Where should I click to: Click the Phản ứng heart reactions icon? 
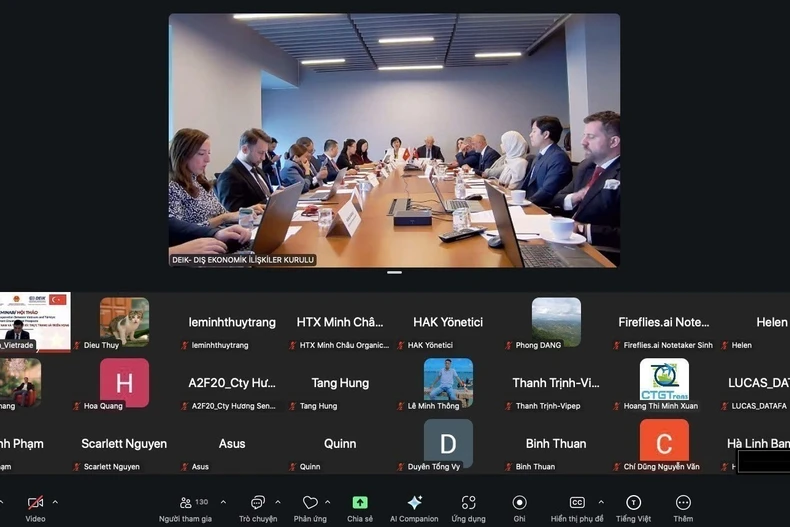coord(310,503)
